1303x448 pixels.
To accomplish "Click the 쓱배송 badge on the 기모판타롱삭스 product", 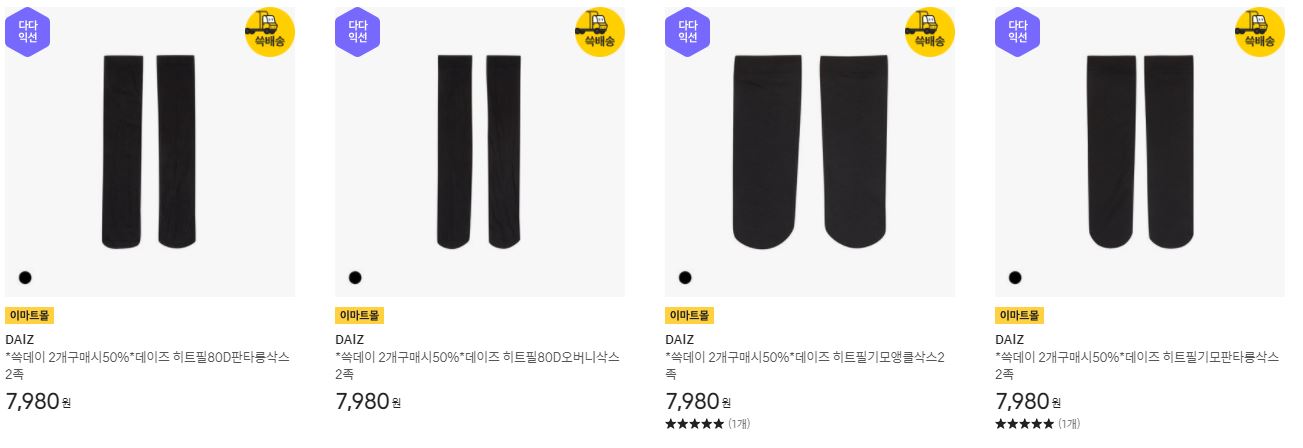I will pyautogui.click(x=1260, y=32).
